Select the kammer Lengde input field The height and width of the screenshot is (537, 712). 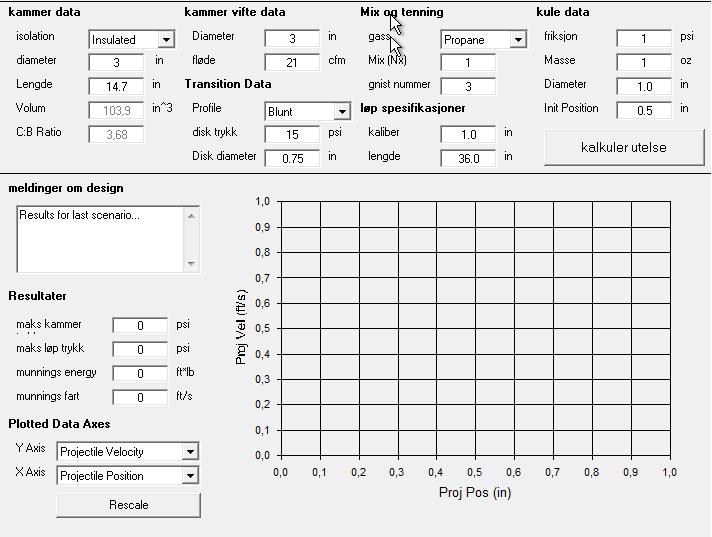click(x=116, y=86)
